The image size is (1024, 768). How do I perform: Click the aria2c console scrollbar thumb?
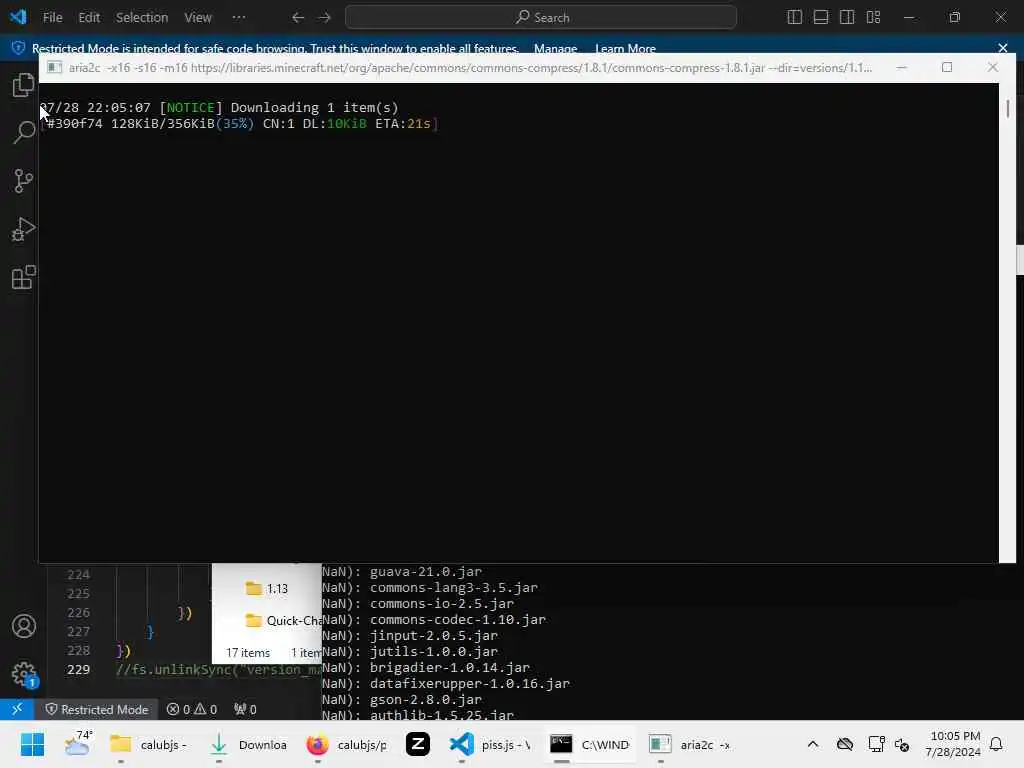pyautogui.click(x=1008, y=108)
